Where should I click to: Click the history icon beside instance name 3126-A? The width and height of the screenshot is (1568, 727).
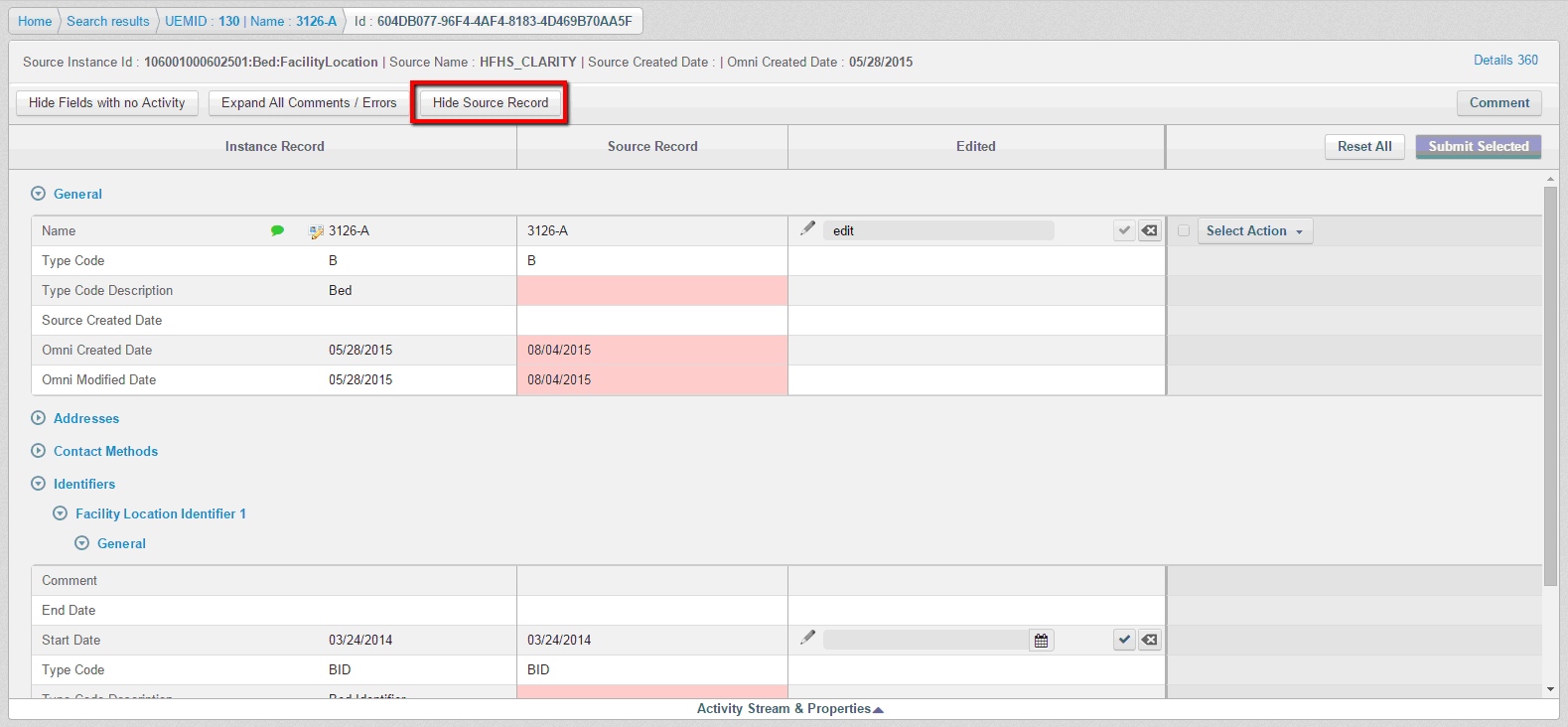[317, 231]
